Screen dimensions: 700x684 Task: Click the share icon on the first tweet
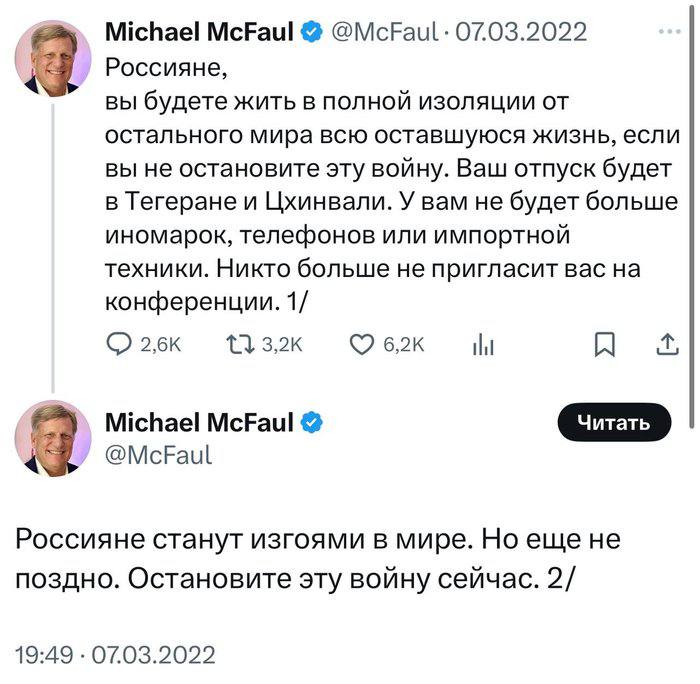click(x=664, y=345)
